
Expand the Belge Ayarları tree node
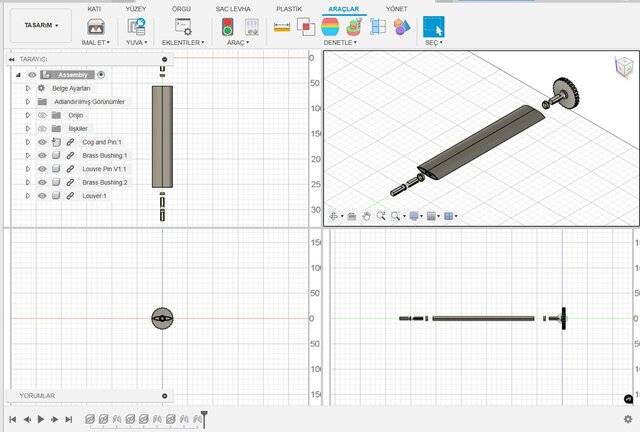point(28,88)
